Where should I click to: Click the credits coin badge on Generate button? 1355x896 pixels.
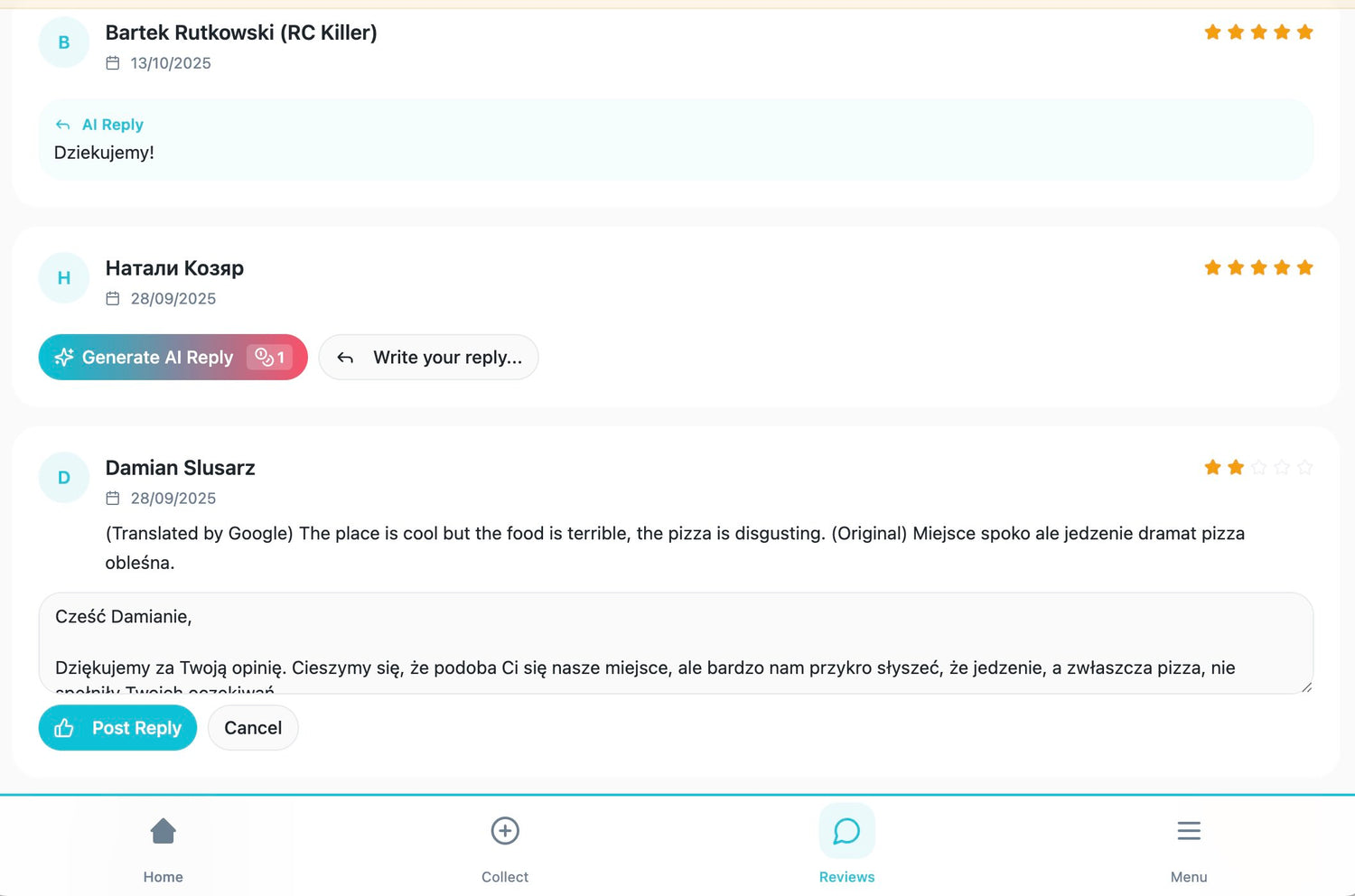[269, 358]
